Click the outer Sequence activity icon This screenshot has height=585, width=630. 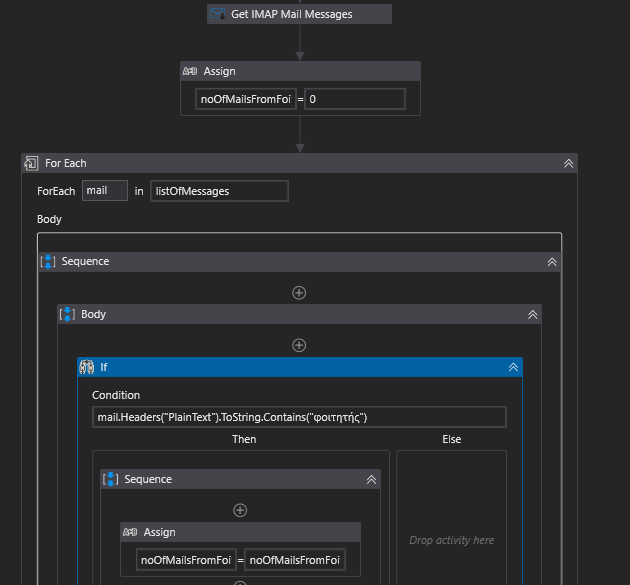coord(48,261)
